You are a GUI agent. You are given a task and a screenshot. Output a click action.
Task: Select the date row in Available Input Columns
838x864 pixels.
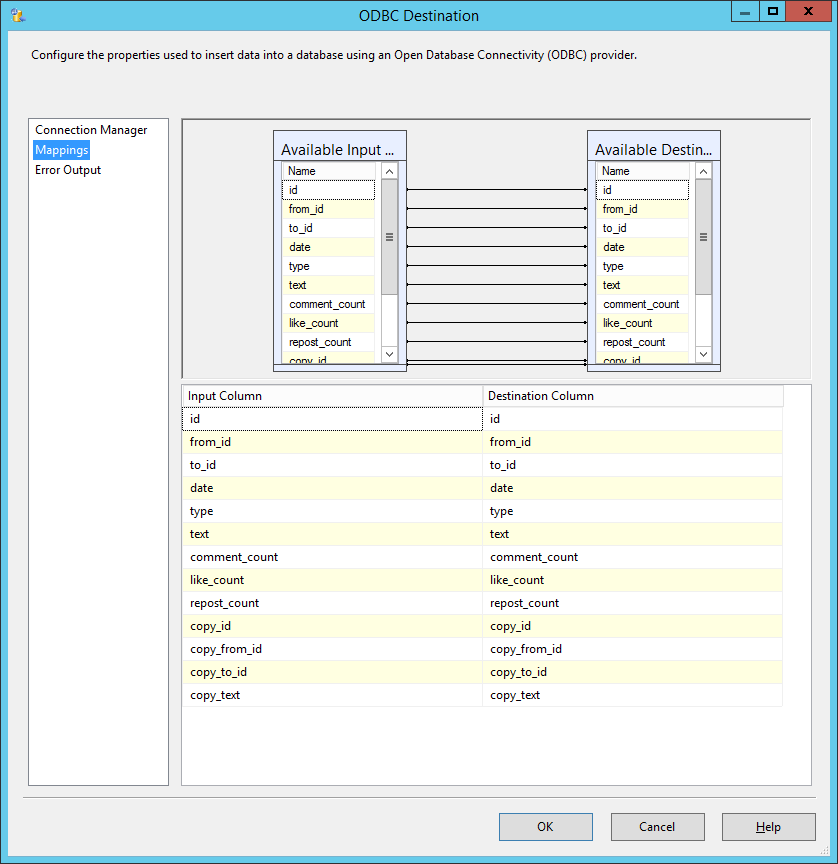tap(327, 247)
